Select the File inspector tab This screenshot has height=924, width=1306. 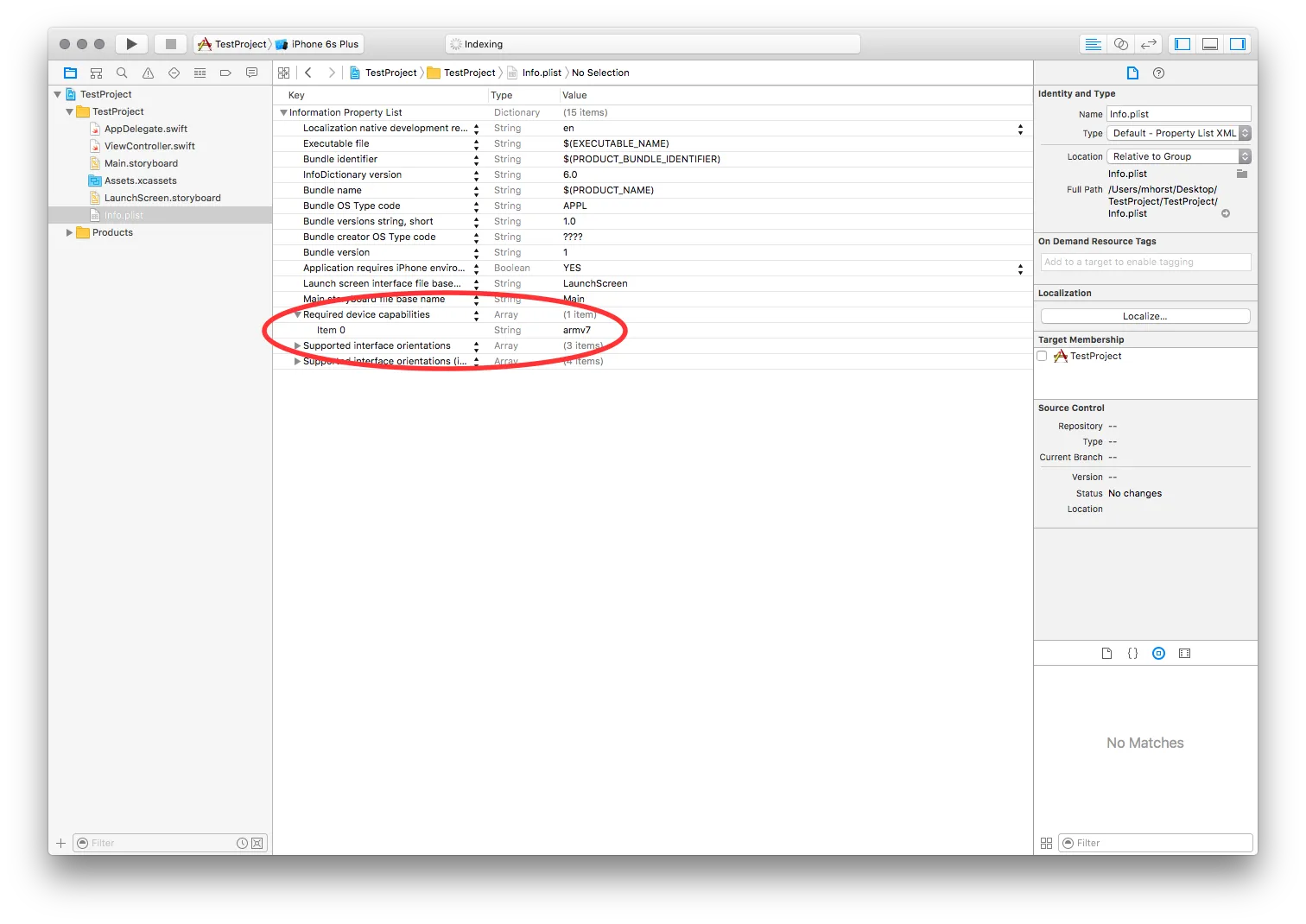[x=1132, y=73]
